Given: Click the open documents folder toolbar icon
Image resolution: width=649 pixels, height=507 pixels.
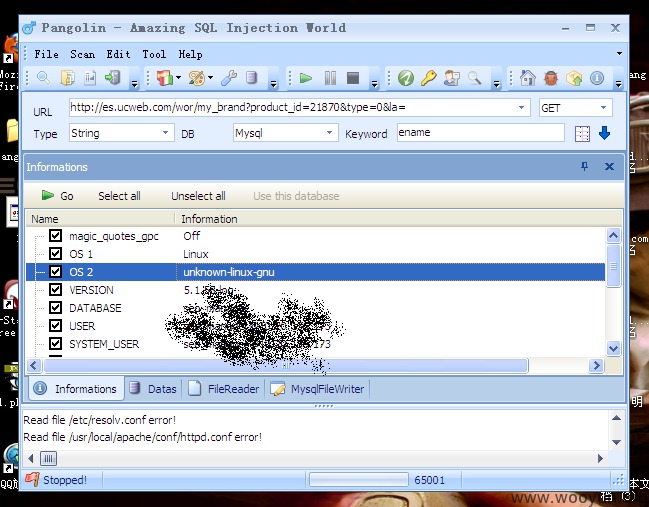Looking at the screenshot, I should tap(67, 78).
